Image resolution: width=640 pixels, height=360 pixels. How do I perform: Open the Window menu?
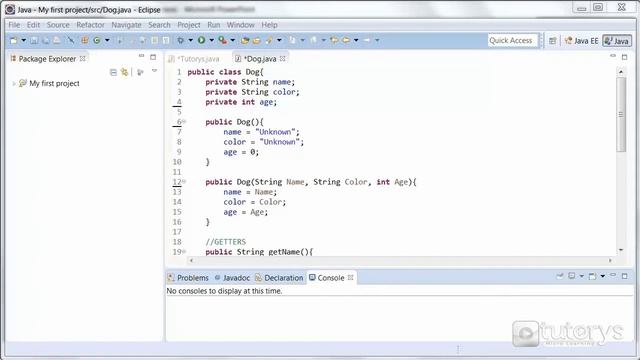240,25
